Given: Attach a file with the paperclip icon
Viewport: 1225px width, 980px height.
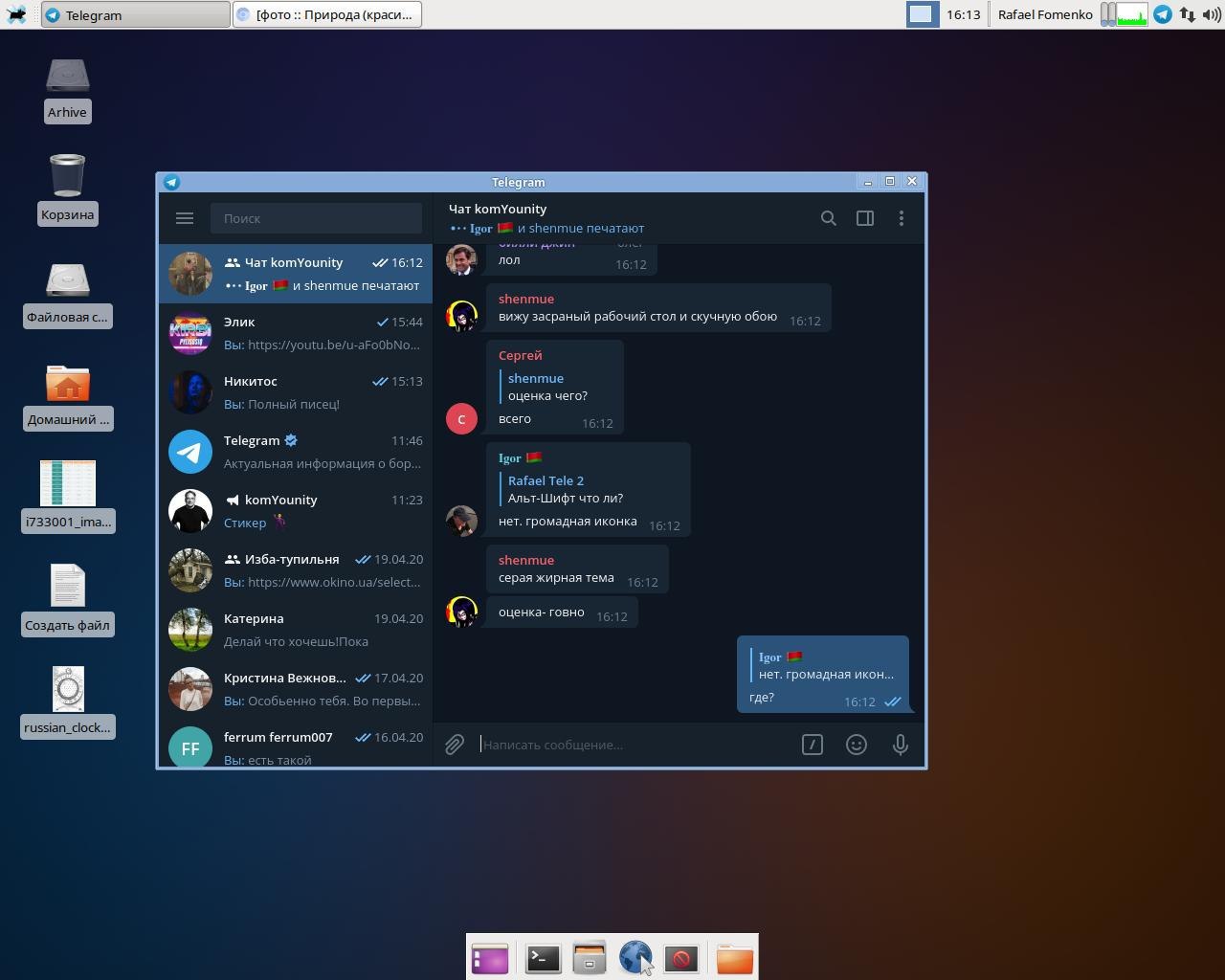Looking at the screenshot, I should [455, 745].
